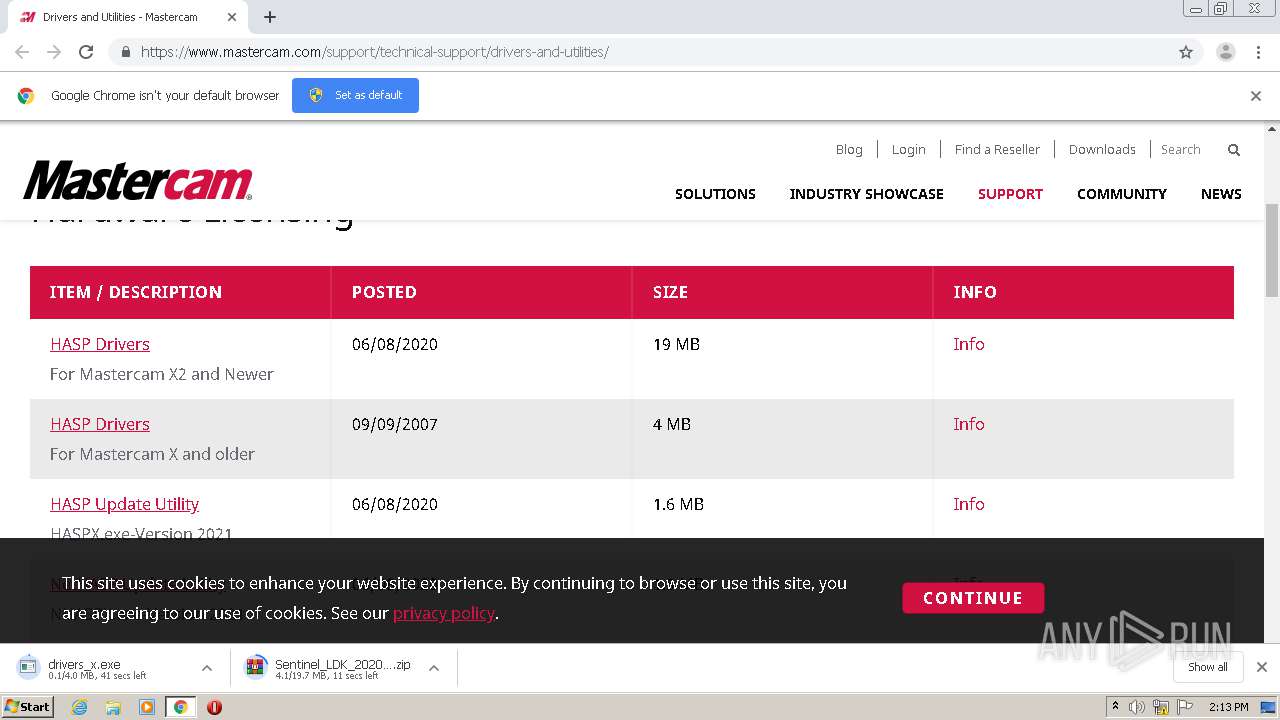This screenshot has height=720, width=1280.
Task: Open Chrome three-dot menu
Action: [x=1258, y=52]
